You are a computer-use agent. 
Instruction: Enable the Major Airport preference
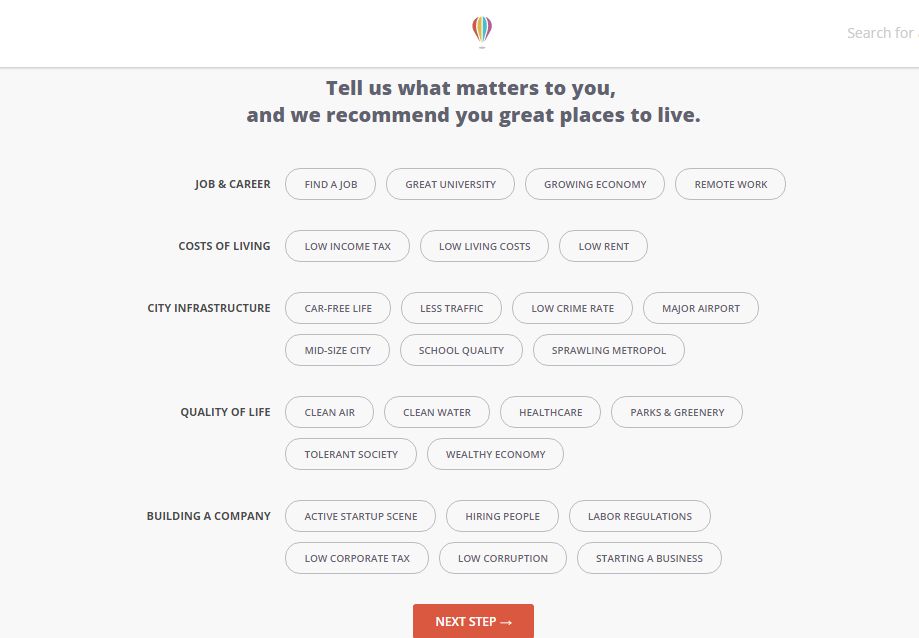click(700, 308)
